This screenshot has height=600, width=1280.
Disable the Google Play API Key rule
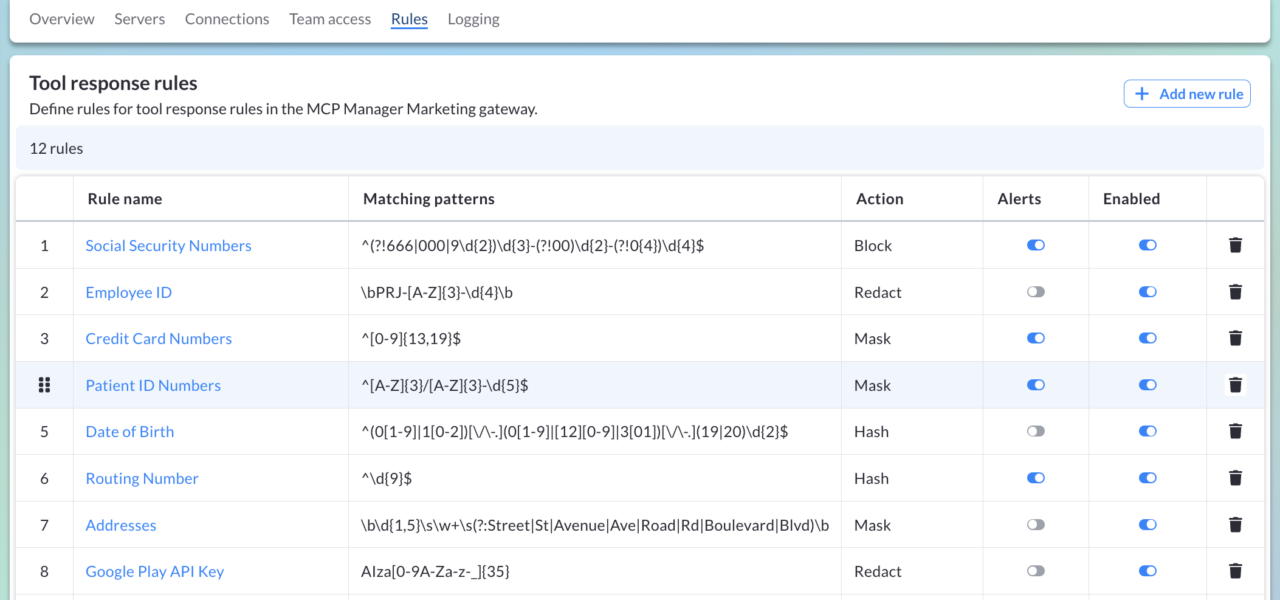coord(1147,571)
